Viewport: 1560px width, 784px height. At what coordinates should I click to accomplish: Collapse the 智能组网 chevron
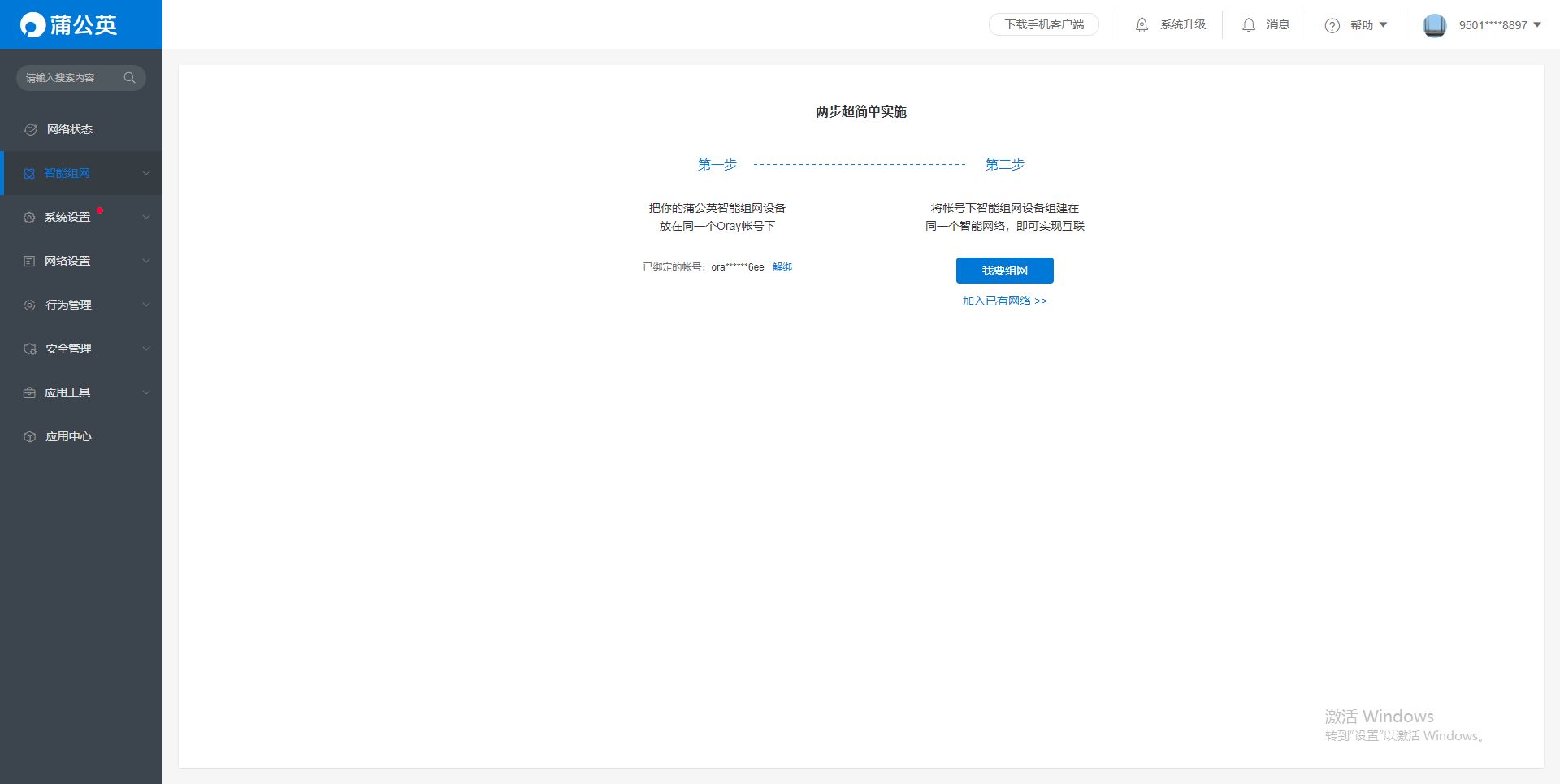[x=146, y=174]
